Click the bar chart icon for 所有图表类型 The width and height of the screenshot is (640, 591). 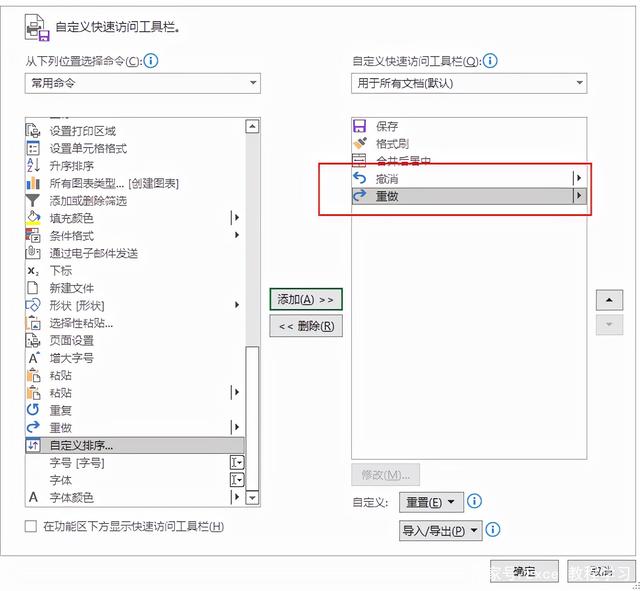coord(33,183)
